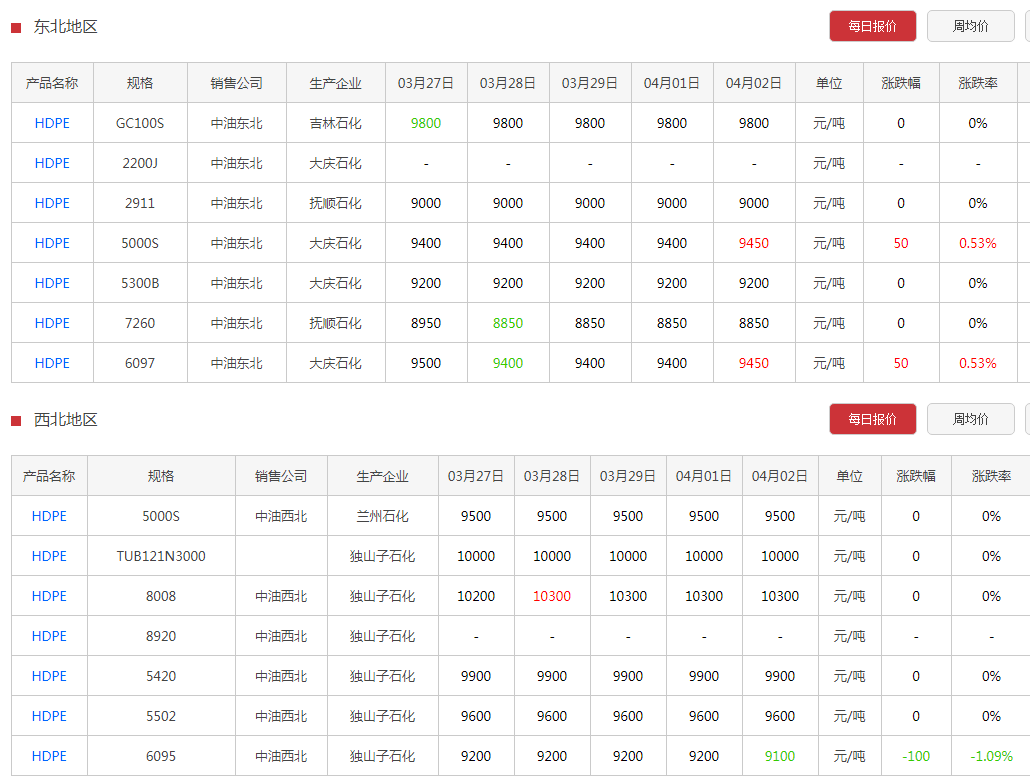Image resolution: width=1030 pixels, height=782 pixels.
Task: Open HDPE link in TUB121N3000 row
Action: tap(49, 557)
